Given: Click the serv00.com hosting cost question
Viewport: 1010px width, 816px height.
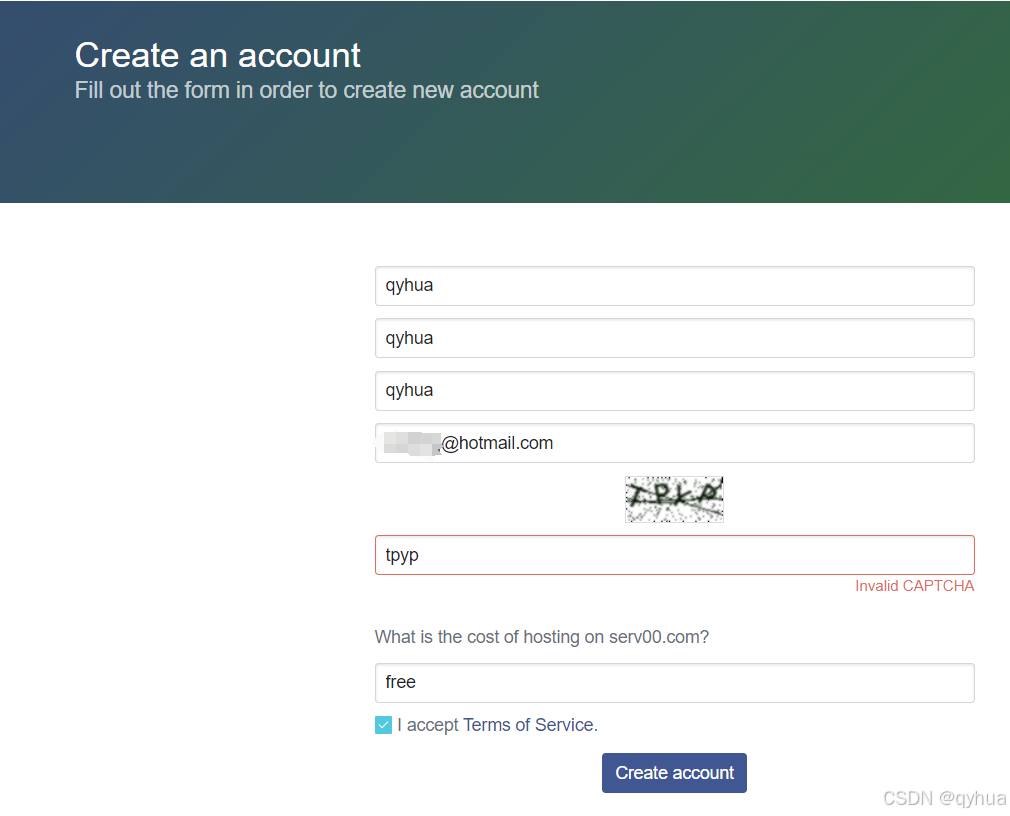Looking at the screenshot, I should tap(541, 637).
